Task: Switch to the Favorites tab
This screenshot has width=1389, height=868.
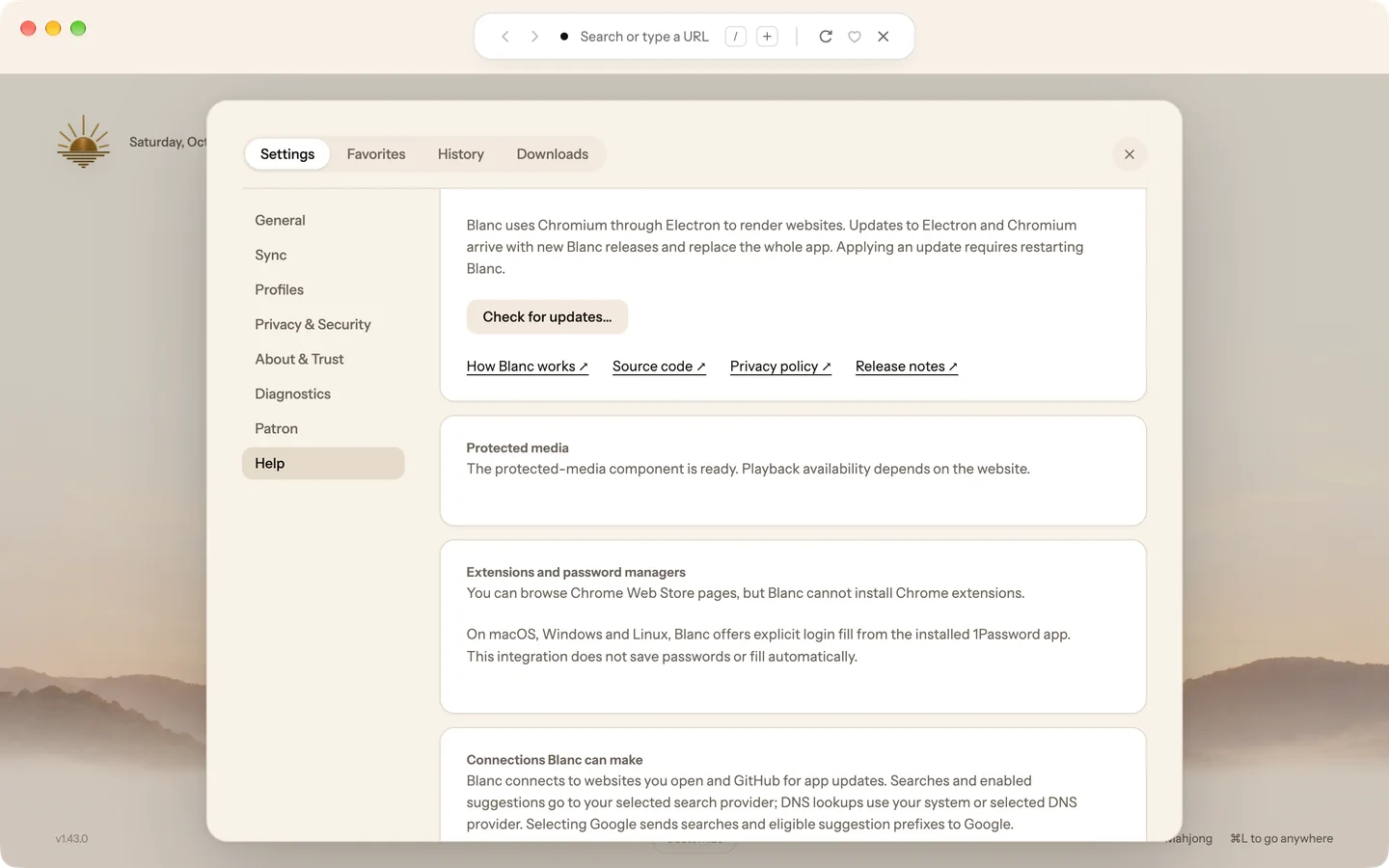Action: point(376,154)
